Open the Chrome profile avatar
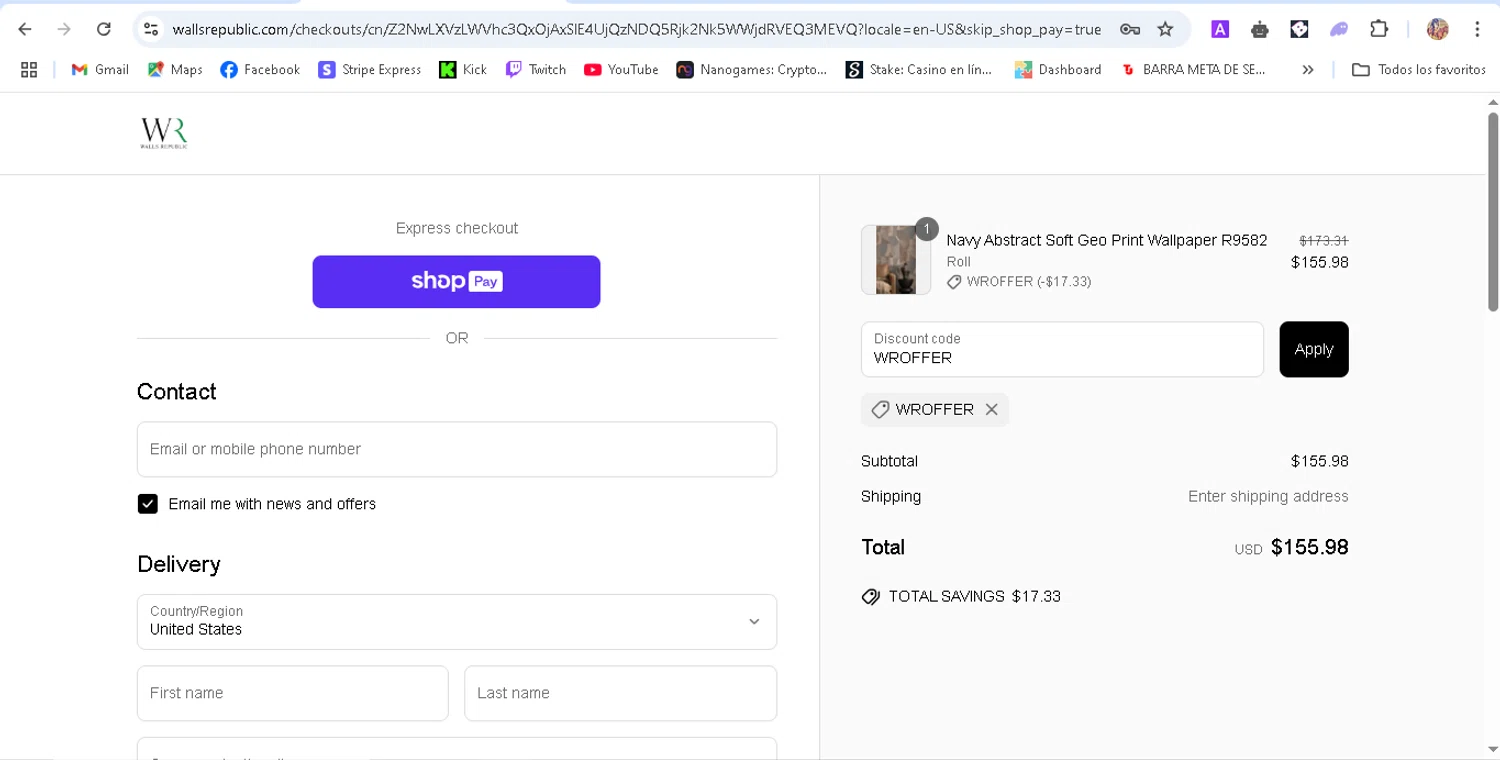The width and height of the screenshot is (1500, 760). click(x=1438, y=29)
